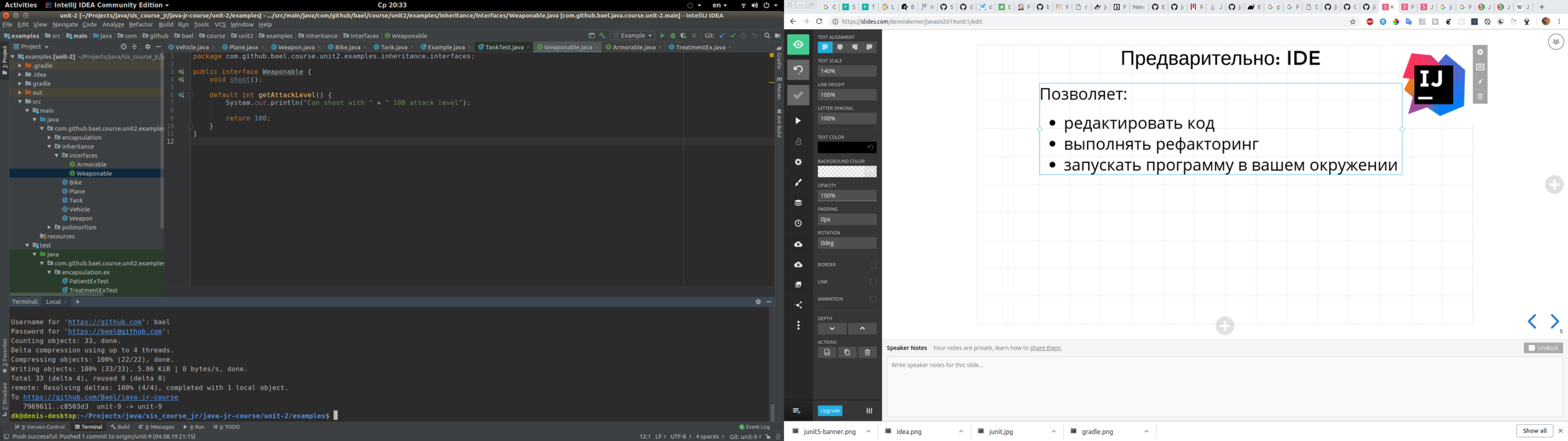Viewport: 1568px width, 441px height.
Task: Open the system volume icon
Action: (x=755, y=5)
